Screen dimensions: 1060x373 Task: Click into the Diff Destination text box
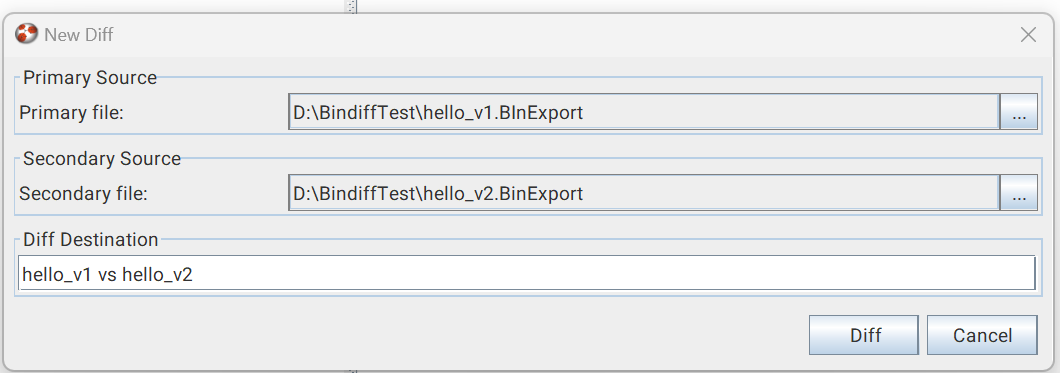click(x=527, y=274)
